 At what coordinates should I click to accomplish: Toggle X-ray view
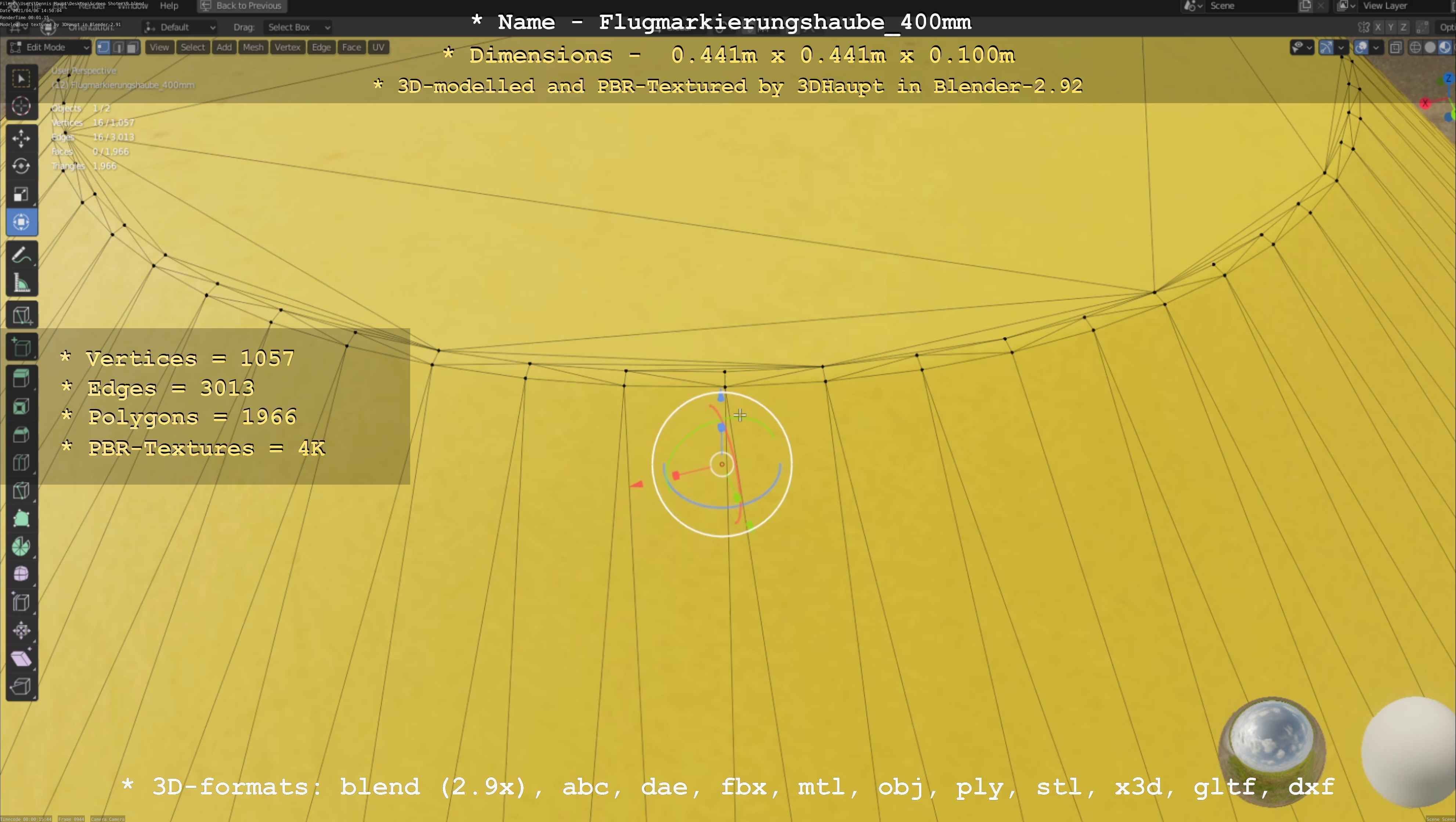click(x=1395, y=47)
